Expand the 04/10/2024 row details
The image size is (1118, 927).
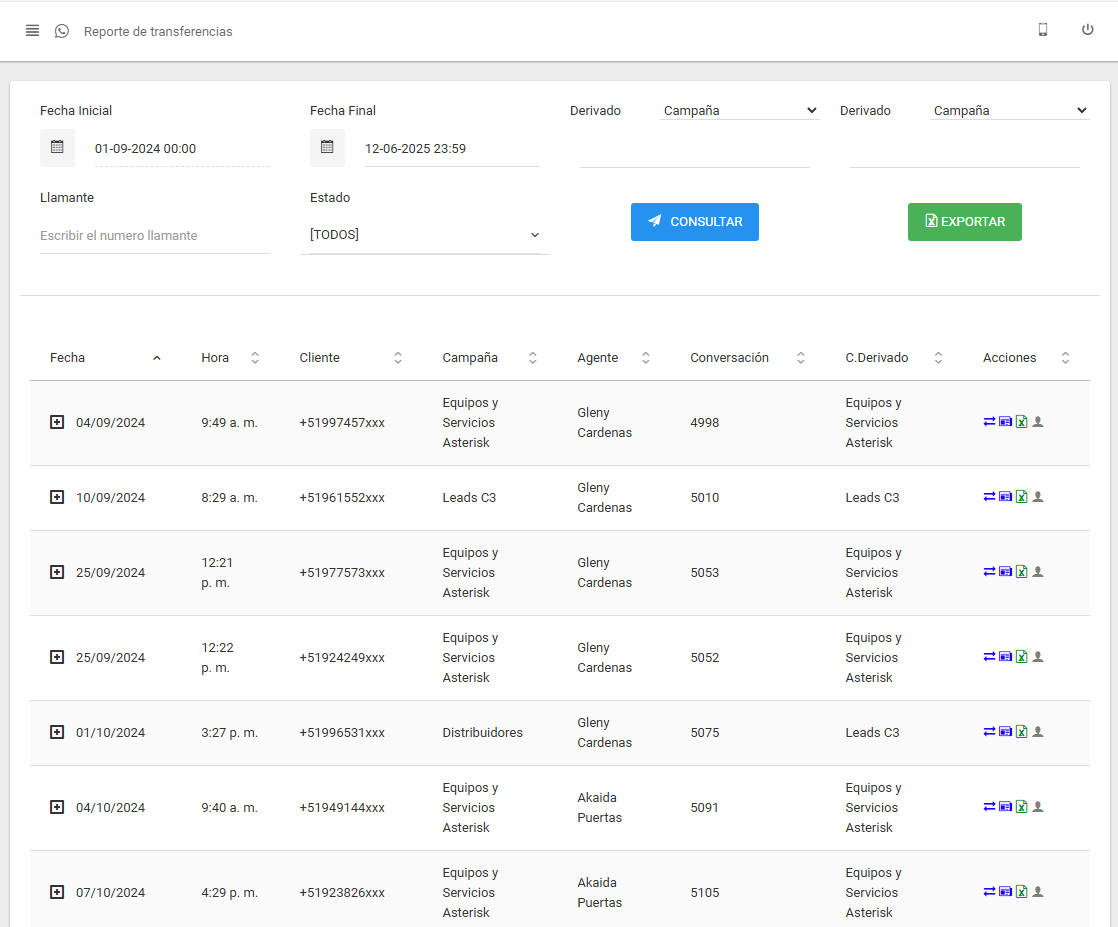tap(57, 807)
